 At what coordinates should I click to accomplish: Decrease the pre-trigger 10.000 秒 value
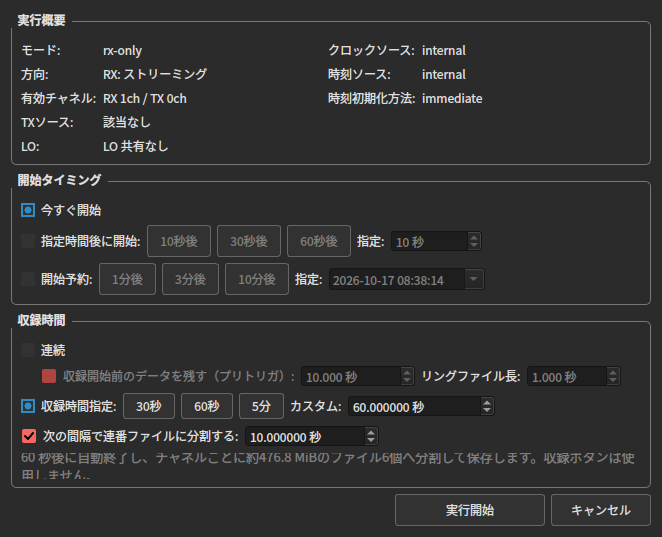coord(407,381)
